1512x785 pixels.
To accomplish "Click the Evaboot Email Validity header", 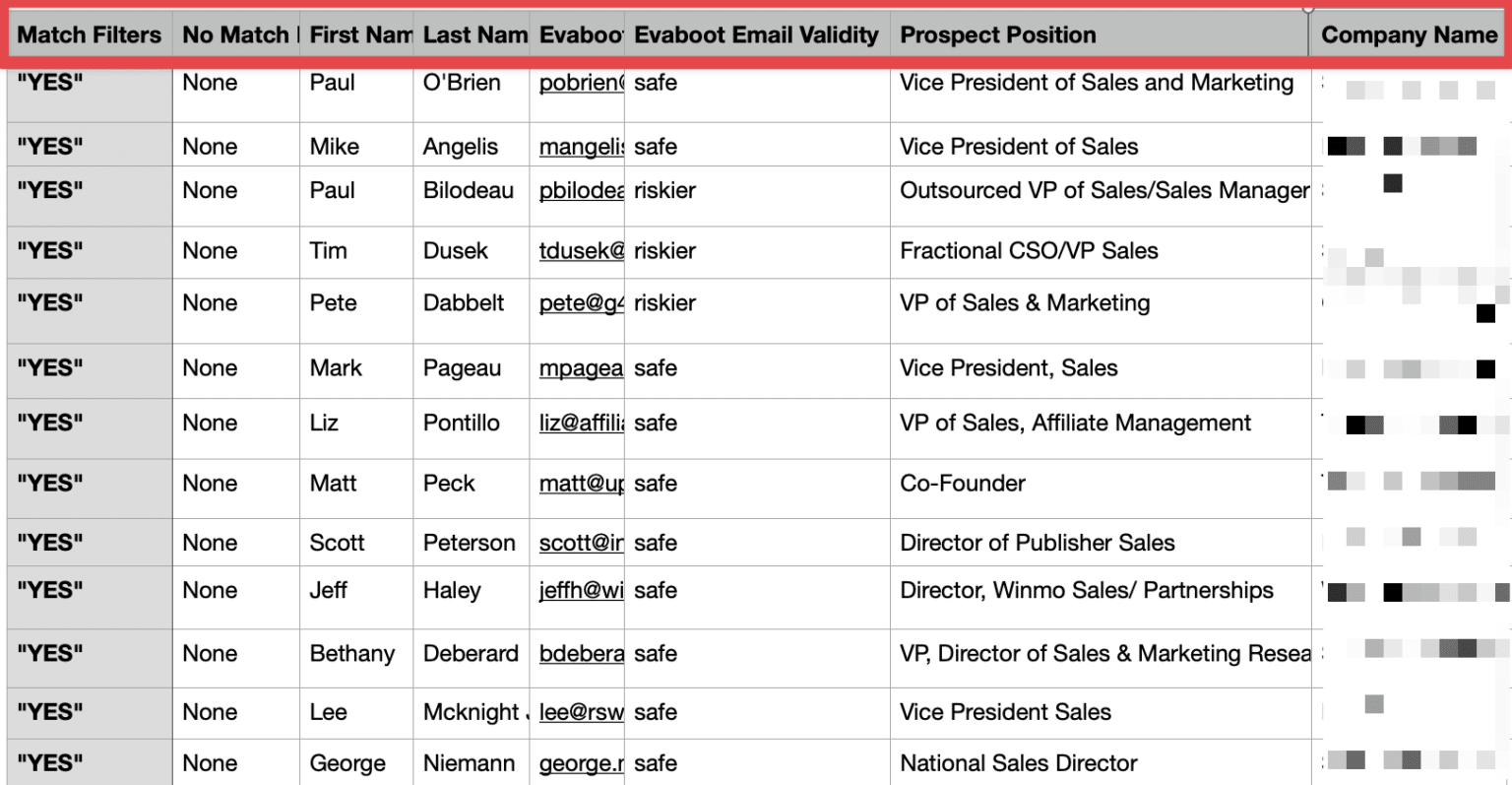I will click(x=757, y=35).
